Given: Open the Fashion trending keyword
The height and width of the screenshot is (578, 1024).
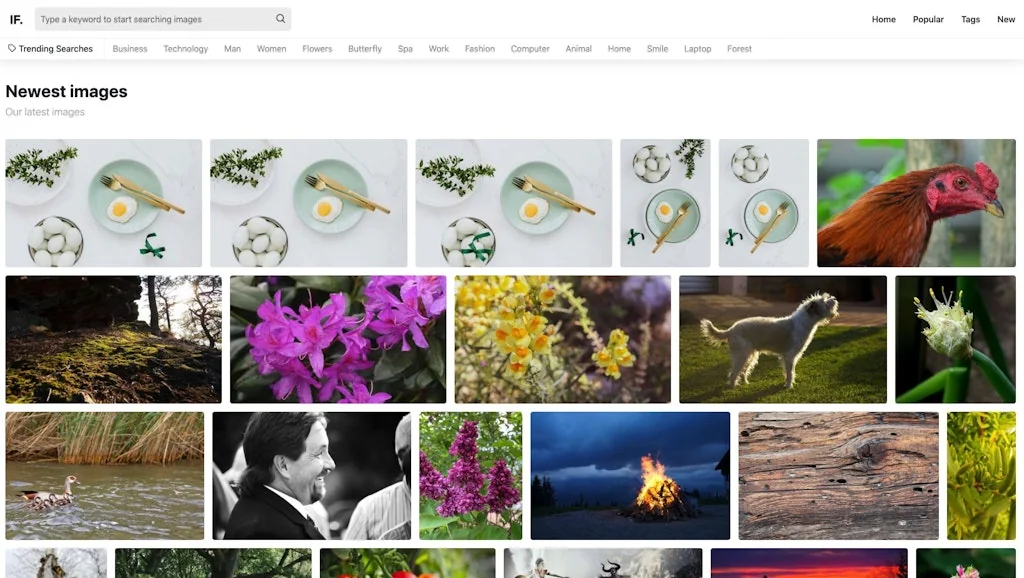Looking at the screenshot, I should pyautogui.click(x=479, y=48).
